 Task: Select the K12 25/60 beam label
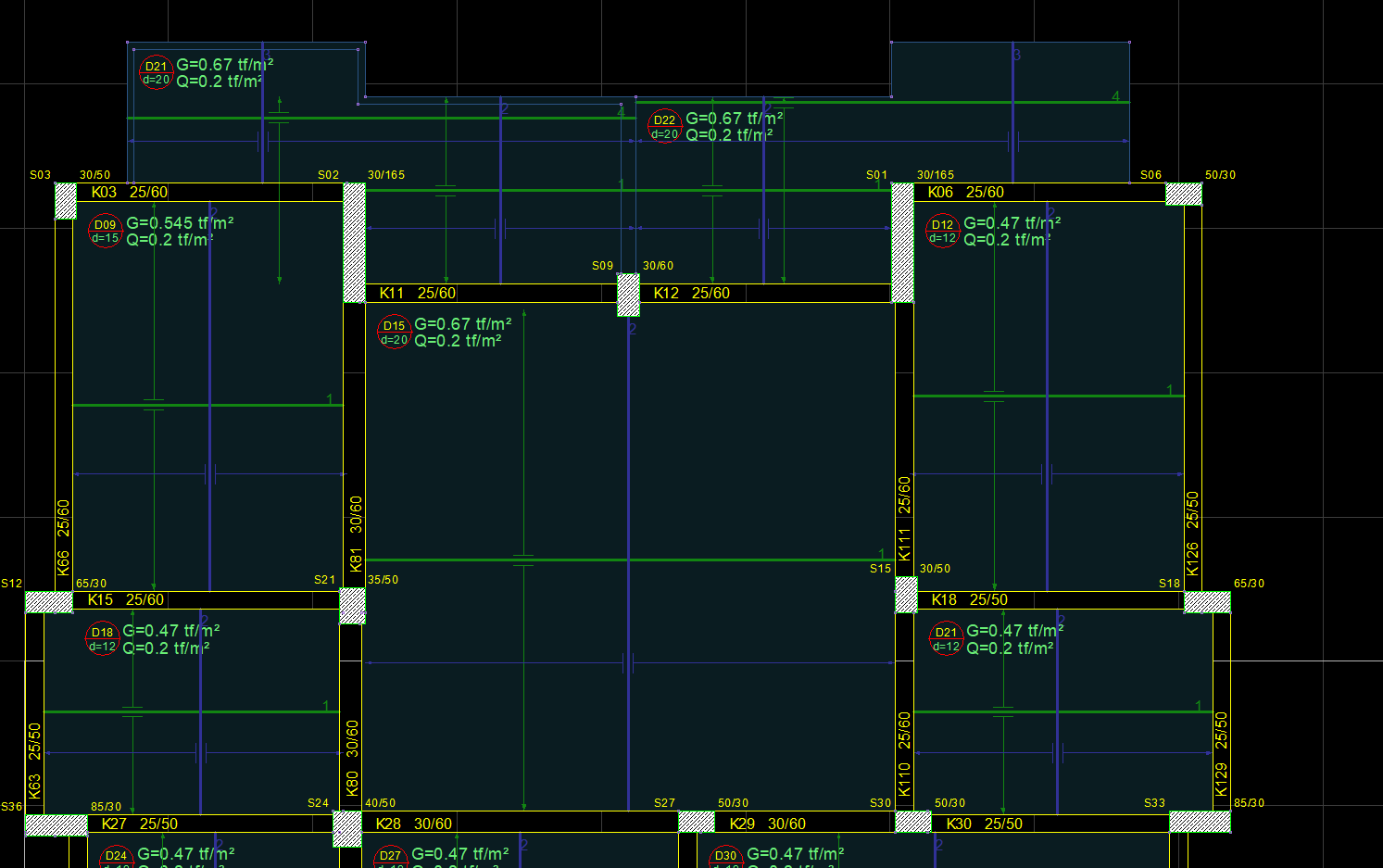coord(691,294)
